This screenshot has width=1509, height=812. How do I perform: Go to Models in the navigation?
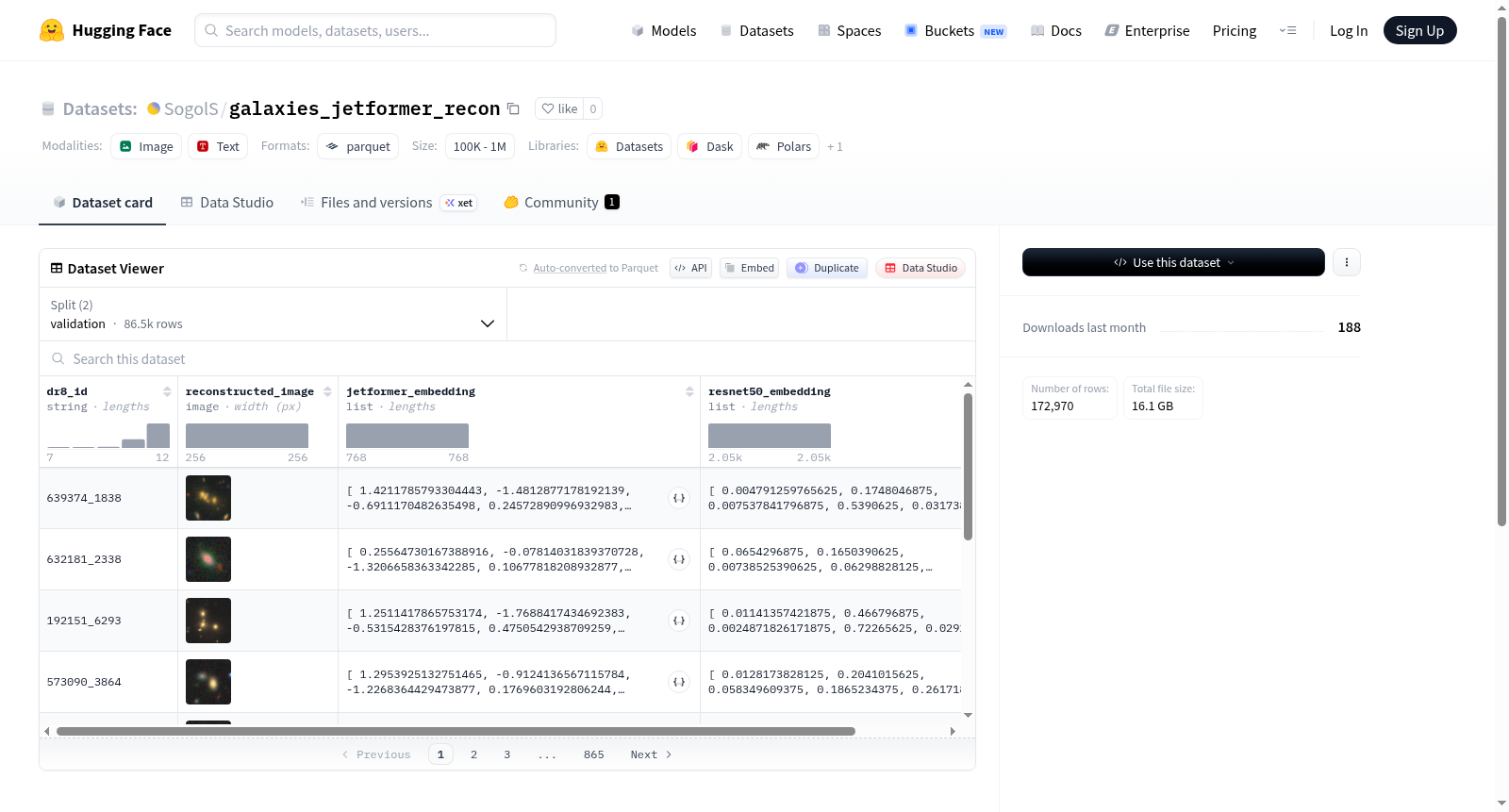pyautogui.click(x=664, y=30)
